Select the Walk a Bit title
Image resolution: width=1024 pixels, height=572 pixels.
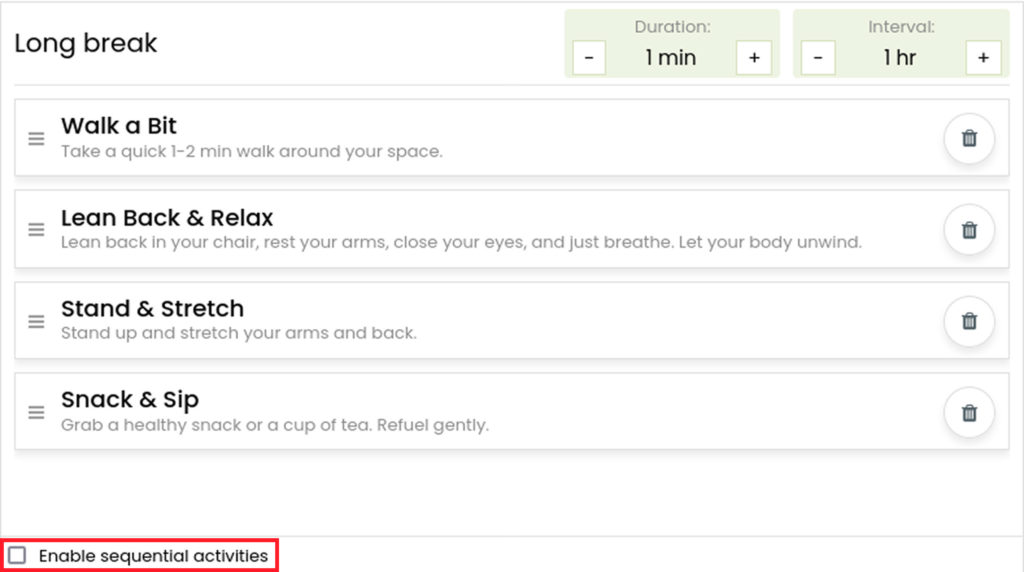click(x=119, y=125)
